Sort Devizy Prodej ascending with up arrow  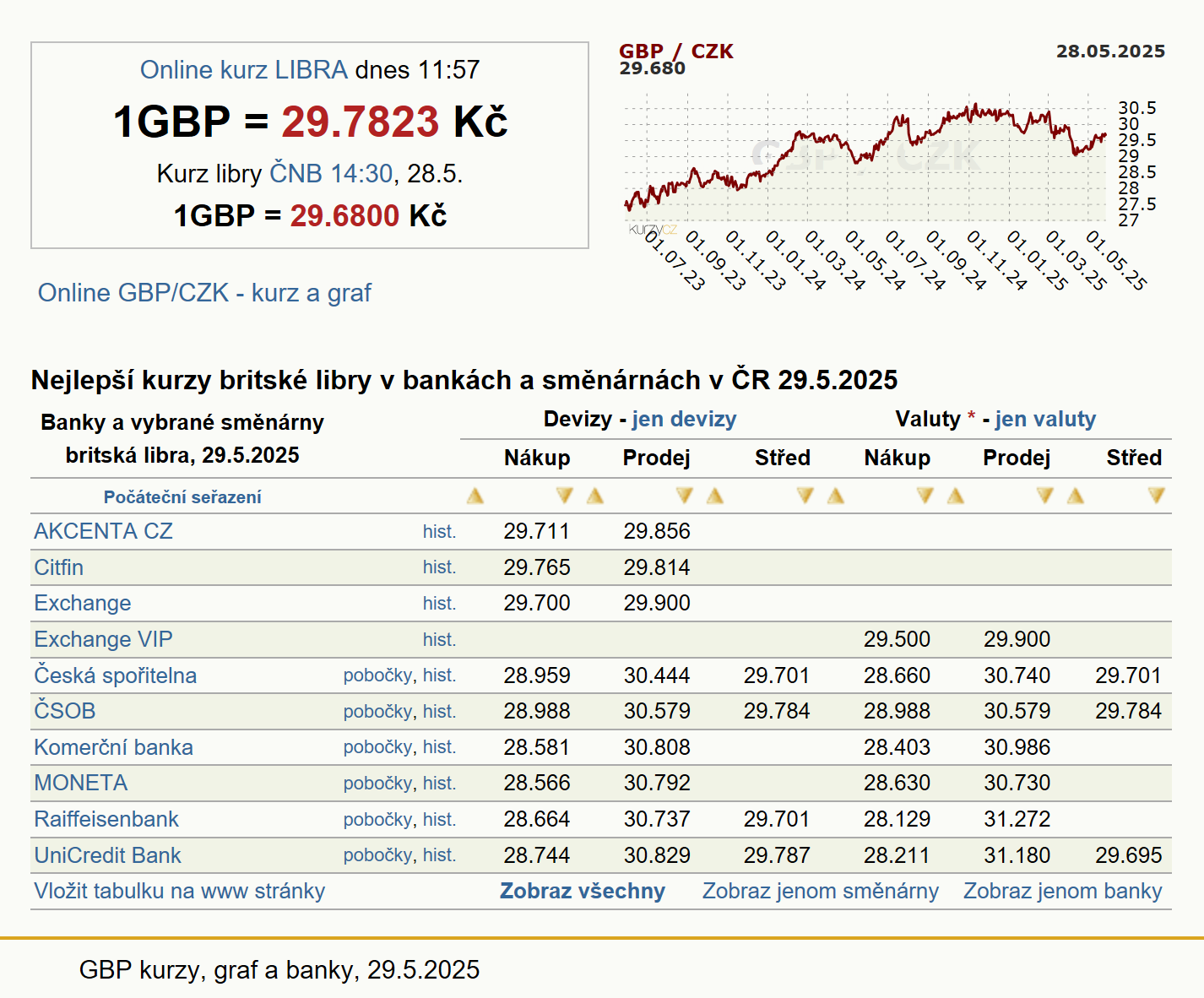pos(595,496)
